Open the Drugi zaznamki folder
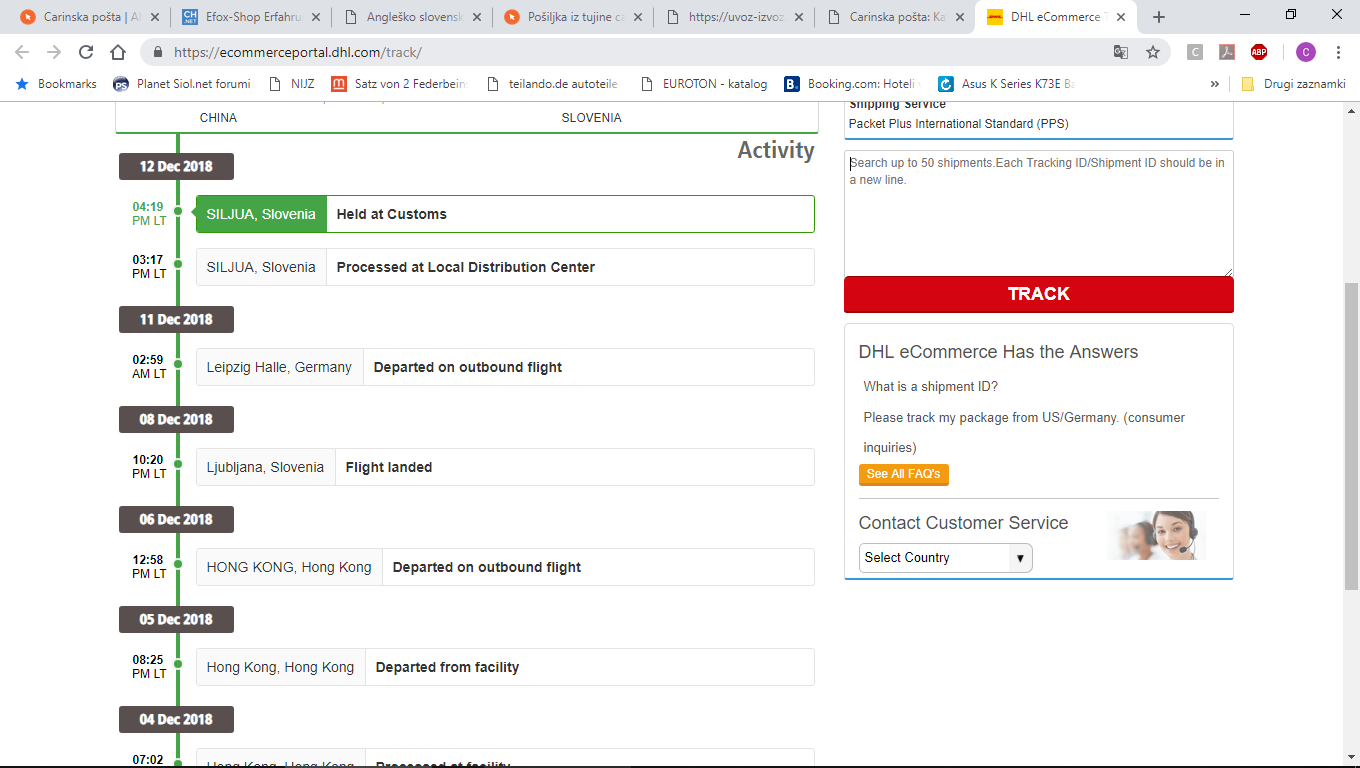Image resolution: width=1360 pixels, height=768 pixels. click(x=1293, y=84)
